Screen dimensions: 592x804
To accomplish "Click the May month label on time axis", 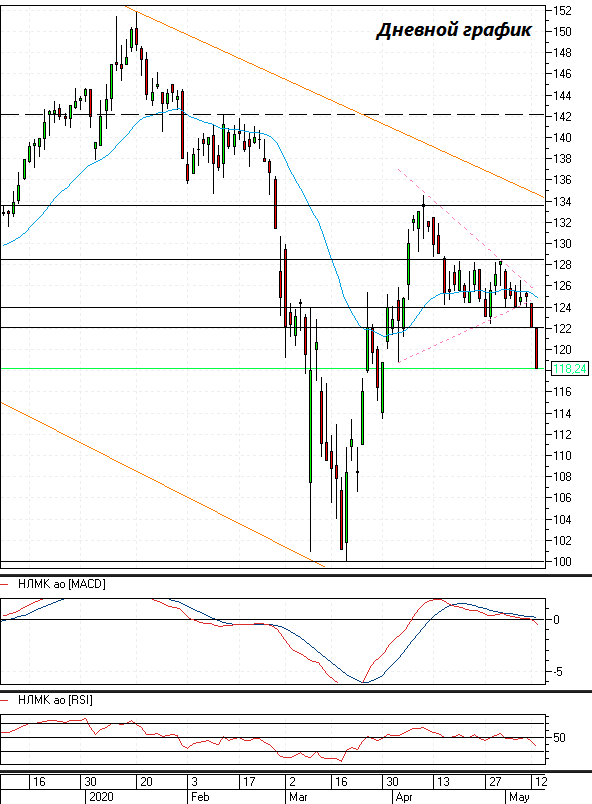I will 519,797.
